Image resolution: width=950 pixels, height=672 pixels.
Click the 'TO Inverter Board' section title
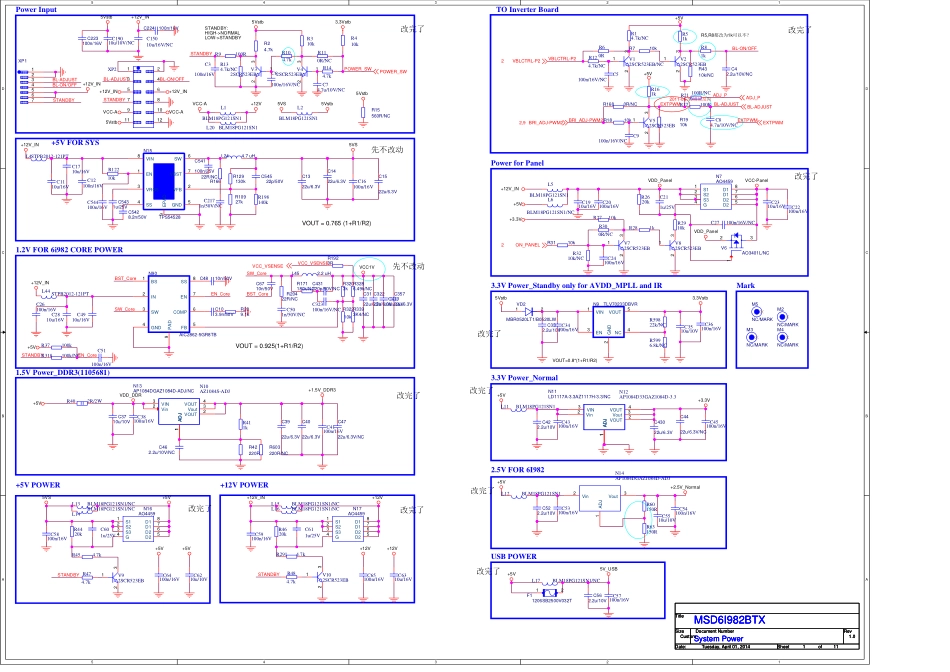tap(527, 9)
